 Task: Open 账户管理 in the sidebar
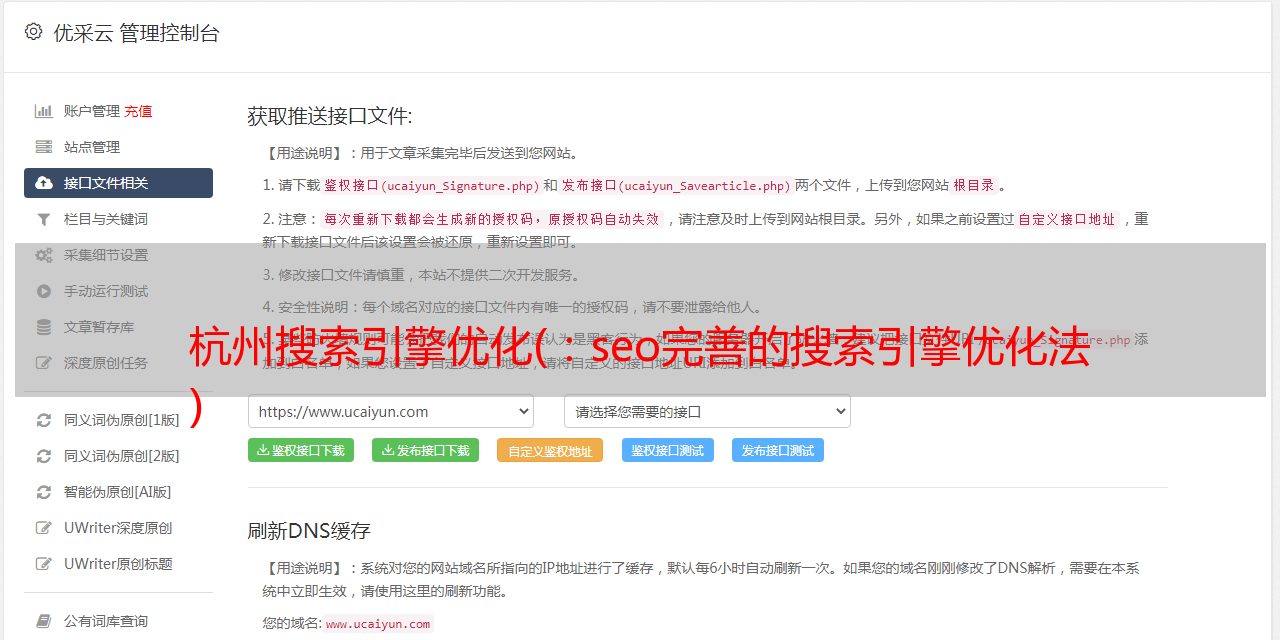[x=92, y=111]
